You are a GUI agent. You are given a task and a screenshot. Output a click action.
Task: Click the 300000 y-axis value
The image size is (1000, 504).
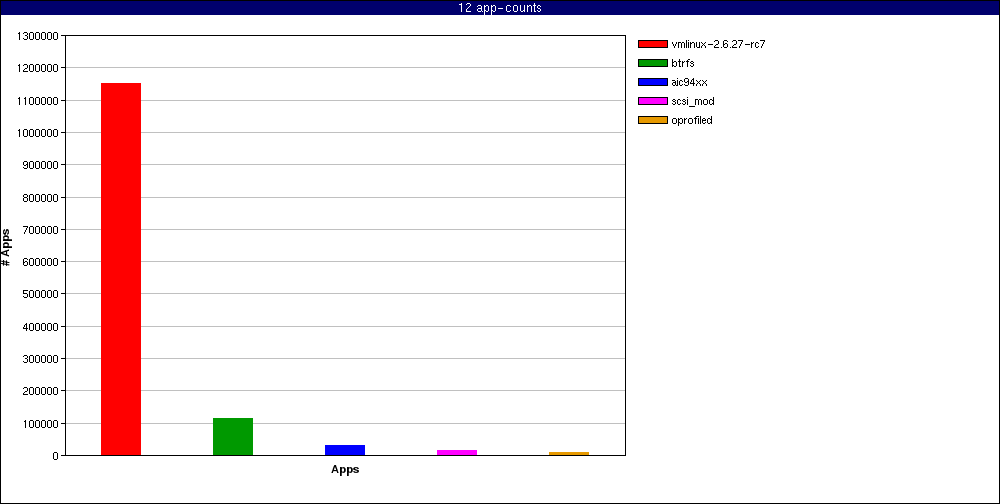coord(40,359)
